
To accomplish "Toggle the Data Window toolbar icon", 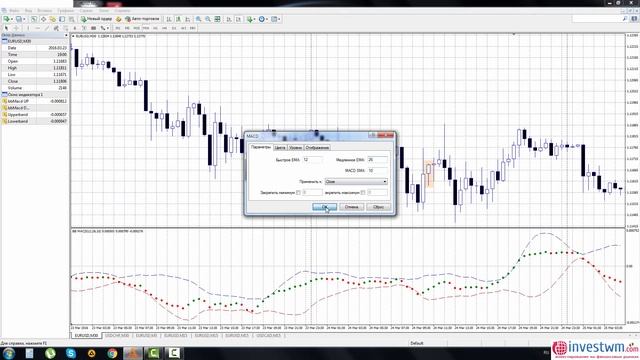I will coord(43,19).
